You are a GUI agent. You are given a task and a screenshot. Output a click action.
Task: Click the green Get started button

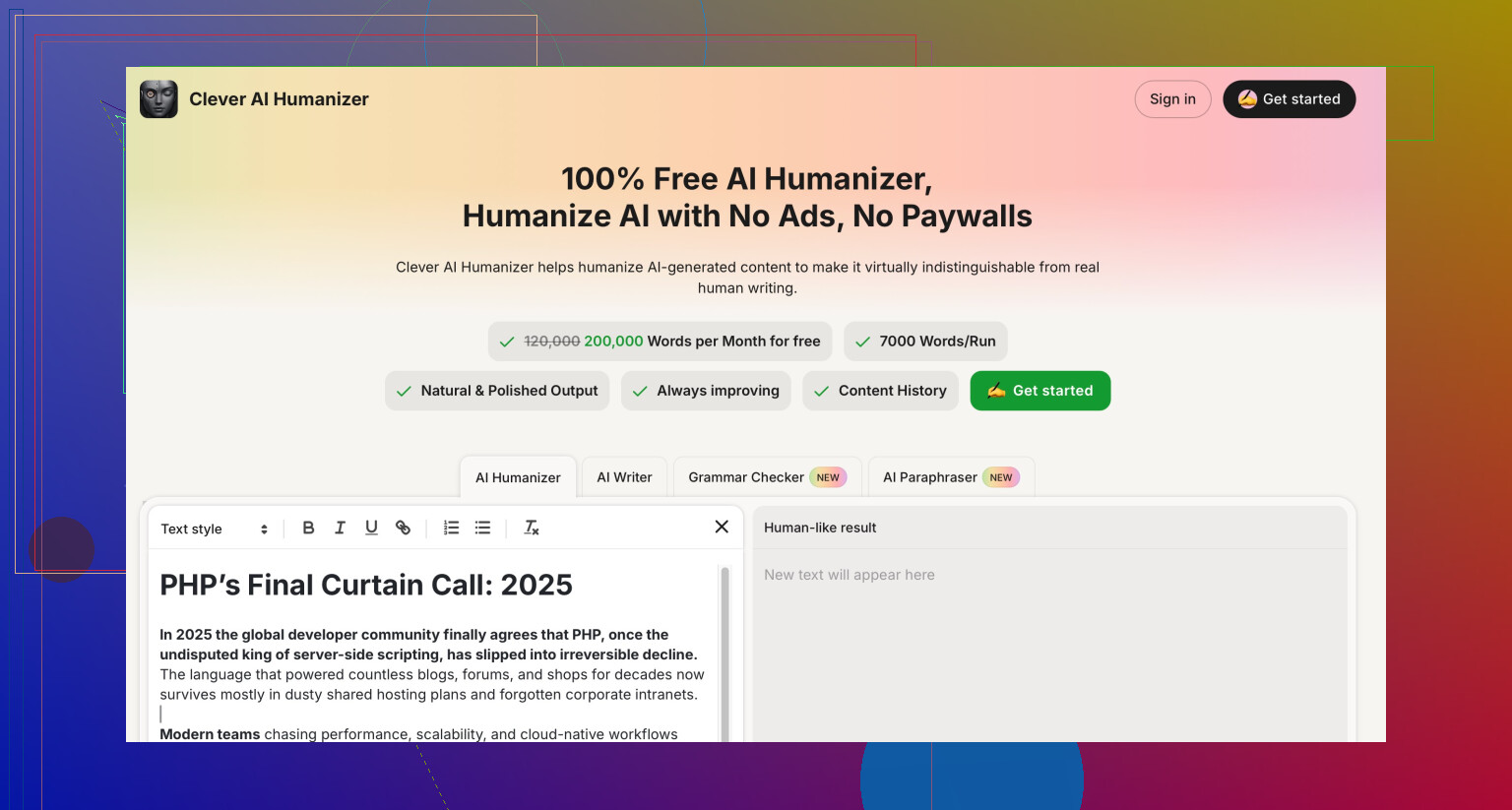[x=1039, y=391]
